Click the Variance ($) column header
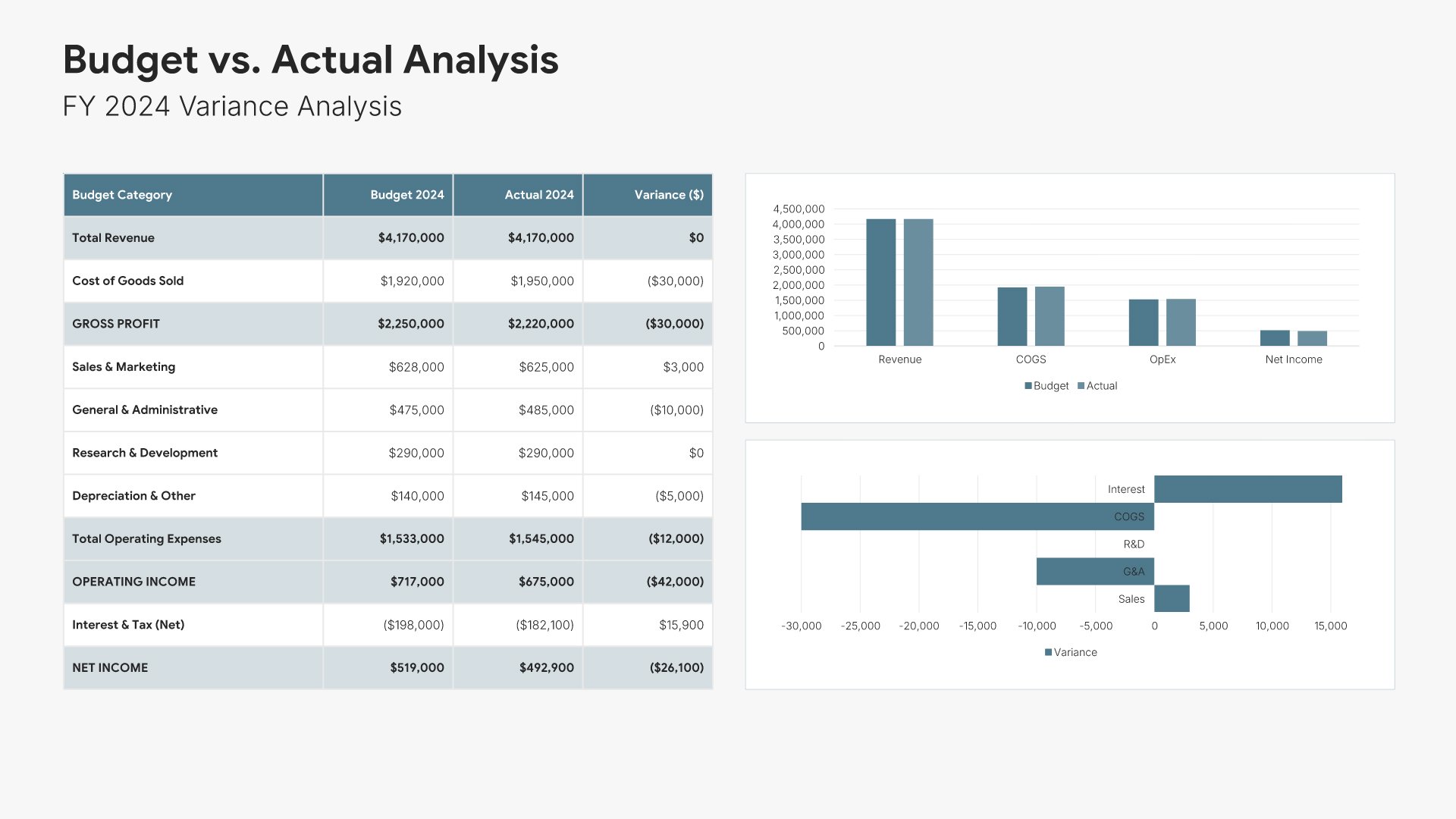 668,195
